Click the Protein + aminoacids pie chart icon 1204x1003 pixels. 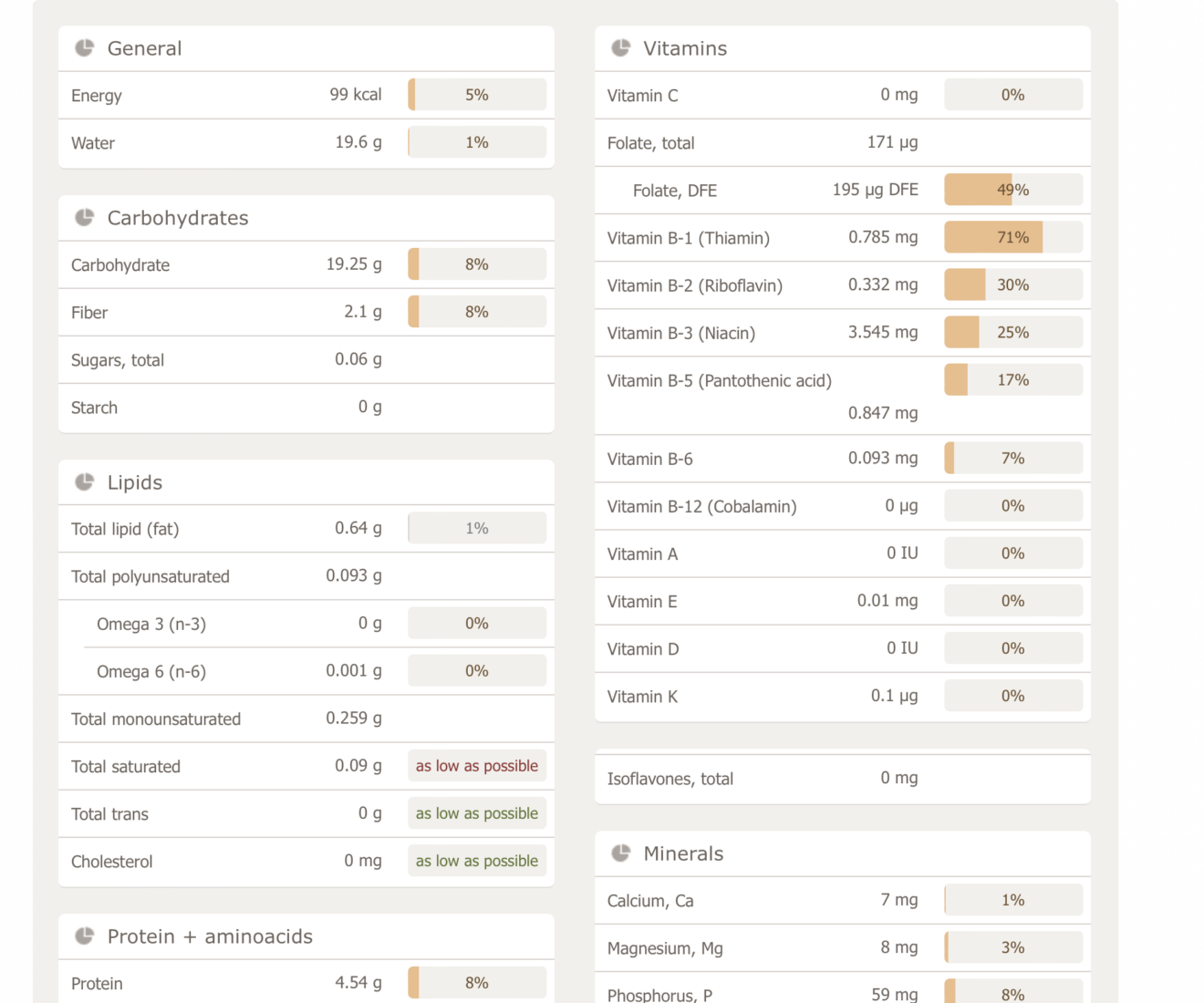tap(83, 936)
